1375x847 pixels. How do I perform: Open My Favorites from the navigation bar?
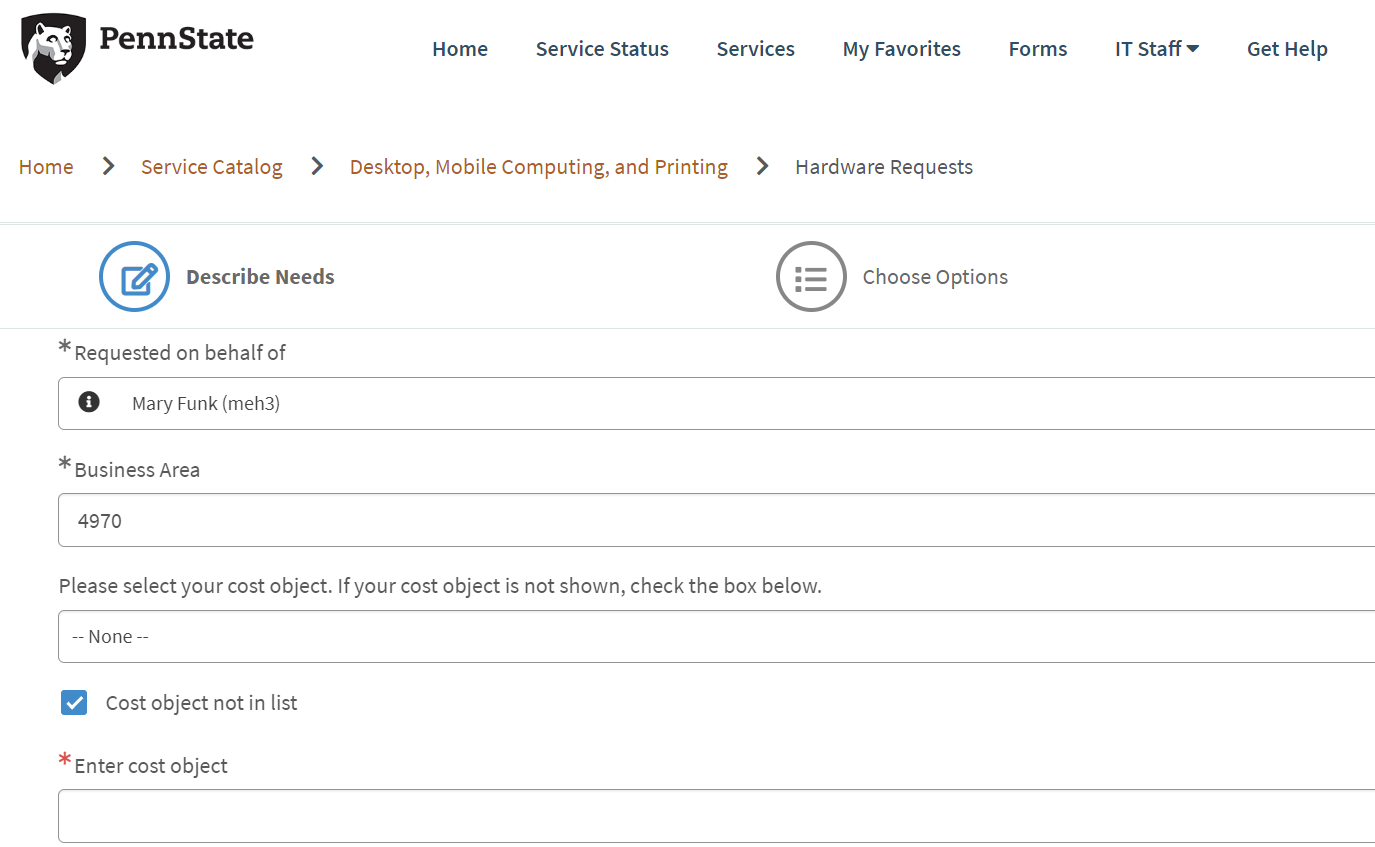(901, 48)
